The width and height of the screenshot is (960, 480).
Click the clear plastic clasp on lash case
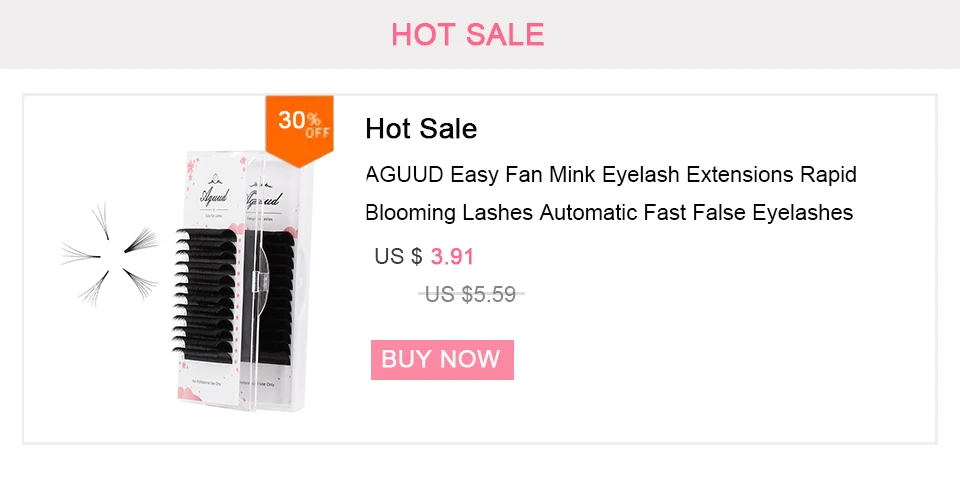(259, 279)
